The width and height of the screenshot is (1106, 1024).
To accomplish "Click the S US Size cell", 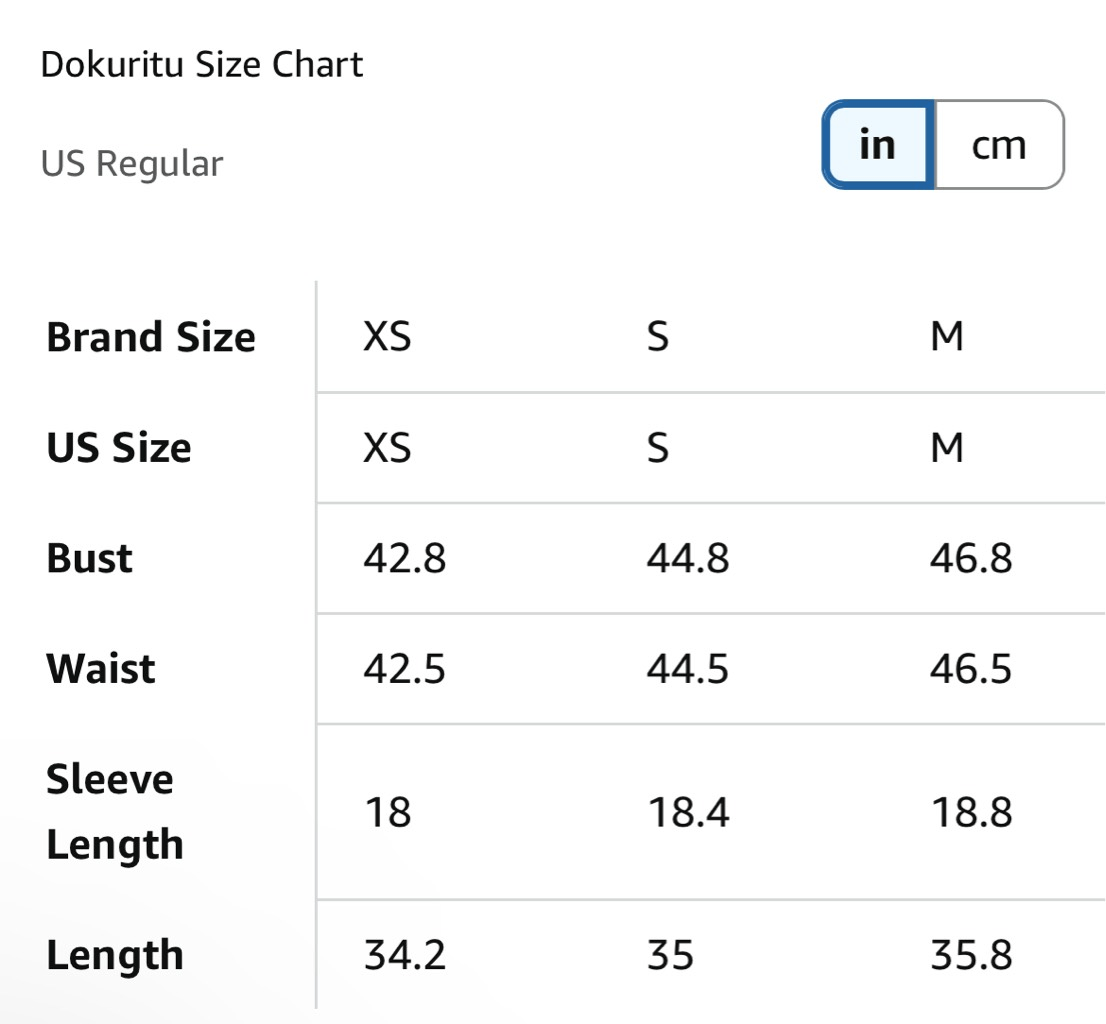I will click(x=658, y=447).
